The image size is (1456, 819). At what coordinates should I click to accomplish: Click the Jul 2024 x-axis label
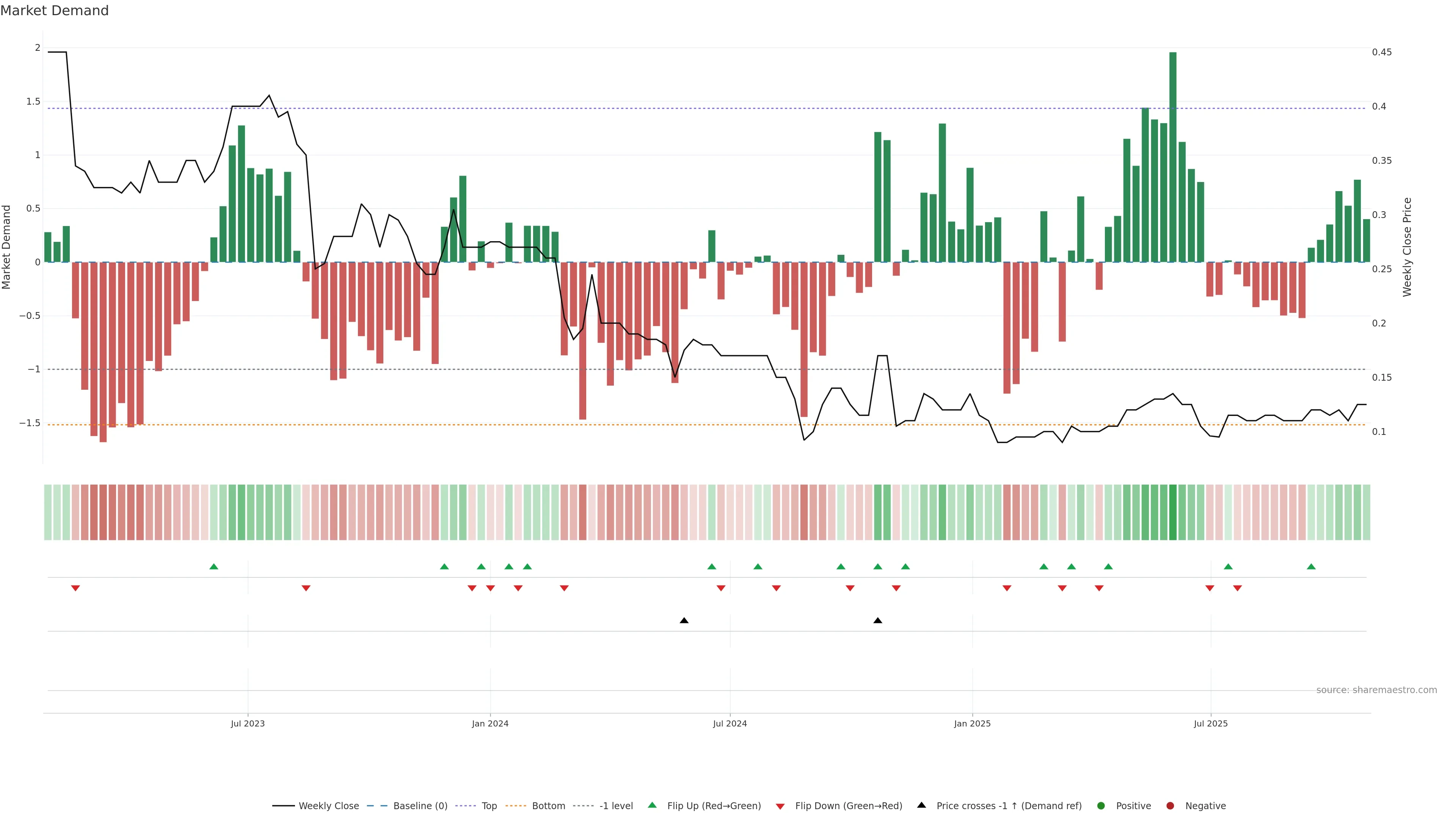pos(730,723)
